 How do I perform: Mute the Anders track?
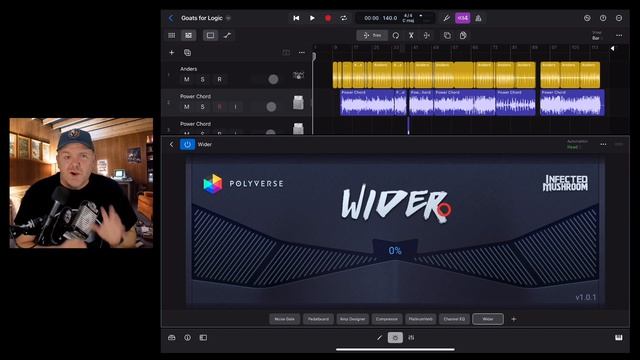pyautogui.click(x=187, y=79)
